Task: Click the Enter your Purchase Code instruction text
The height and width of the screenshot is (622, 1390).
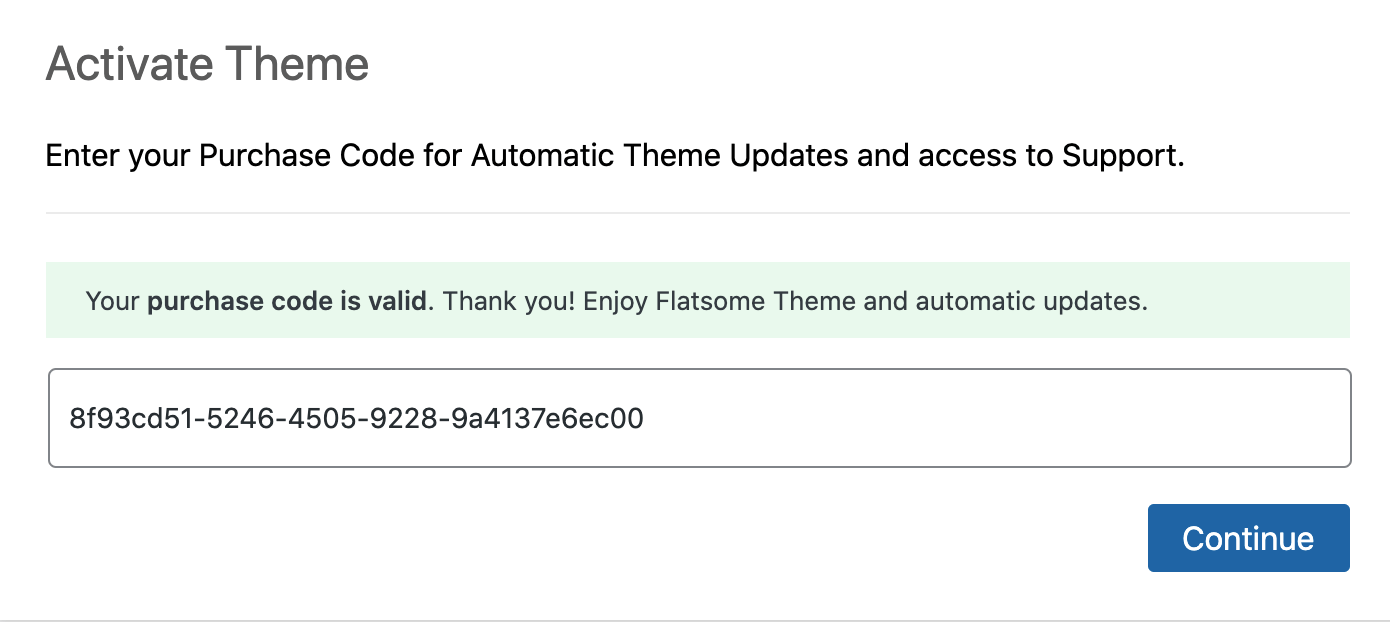Action: pos(615,157)
